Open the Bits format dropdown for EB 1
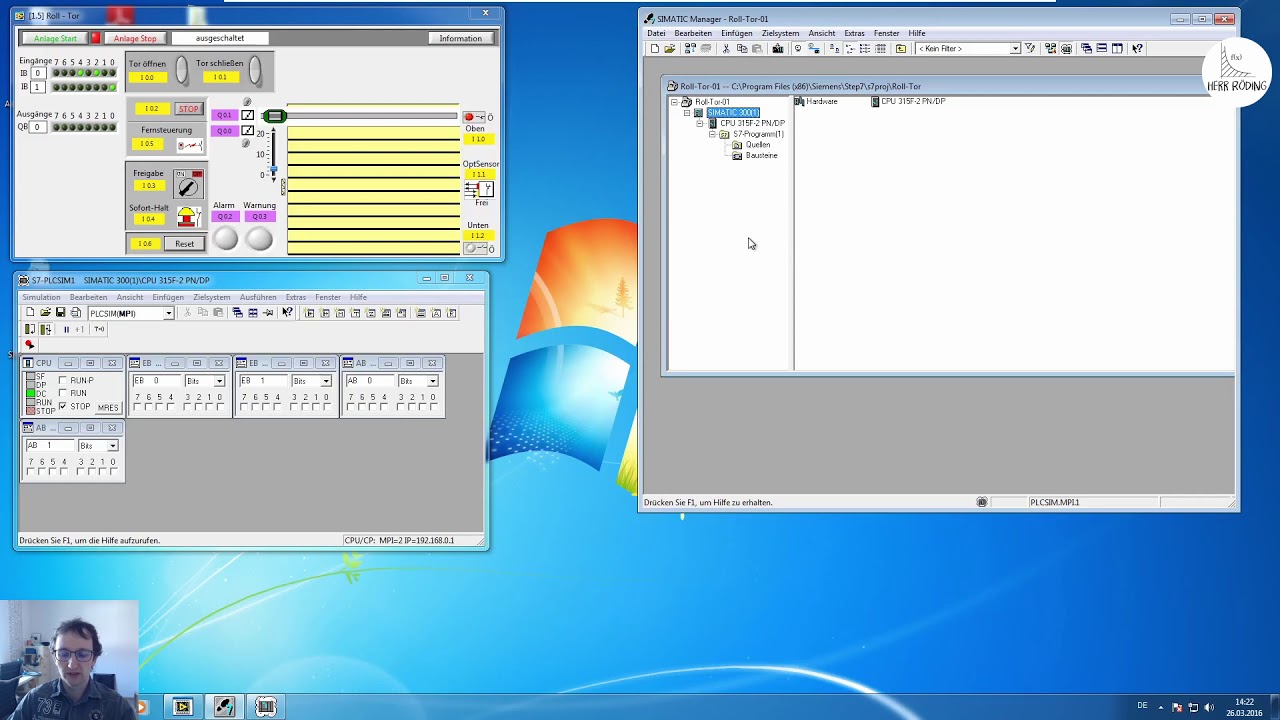Viewport: 1280px width, 720px height. (x=325, y=381)
